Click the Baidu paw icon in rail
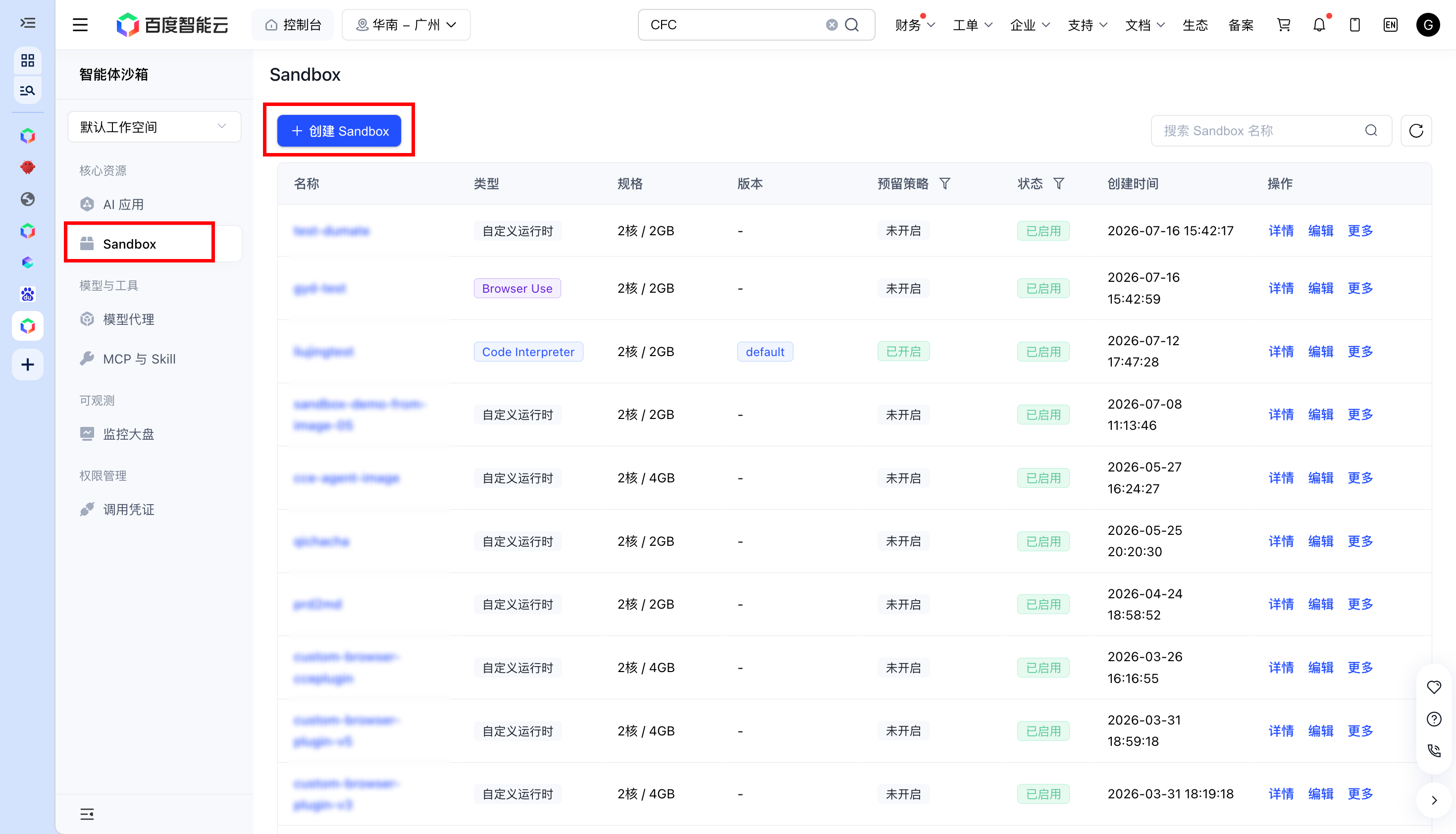1456x834 pixels. (x=28, y=294)
